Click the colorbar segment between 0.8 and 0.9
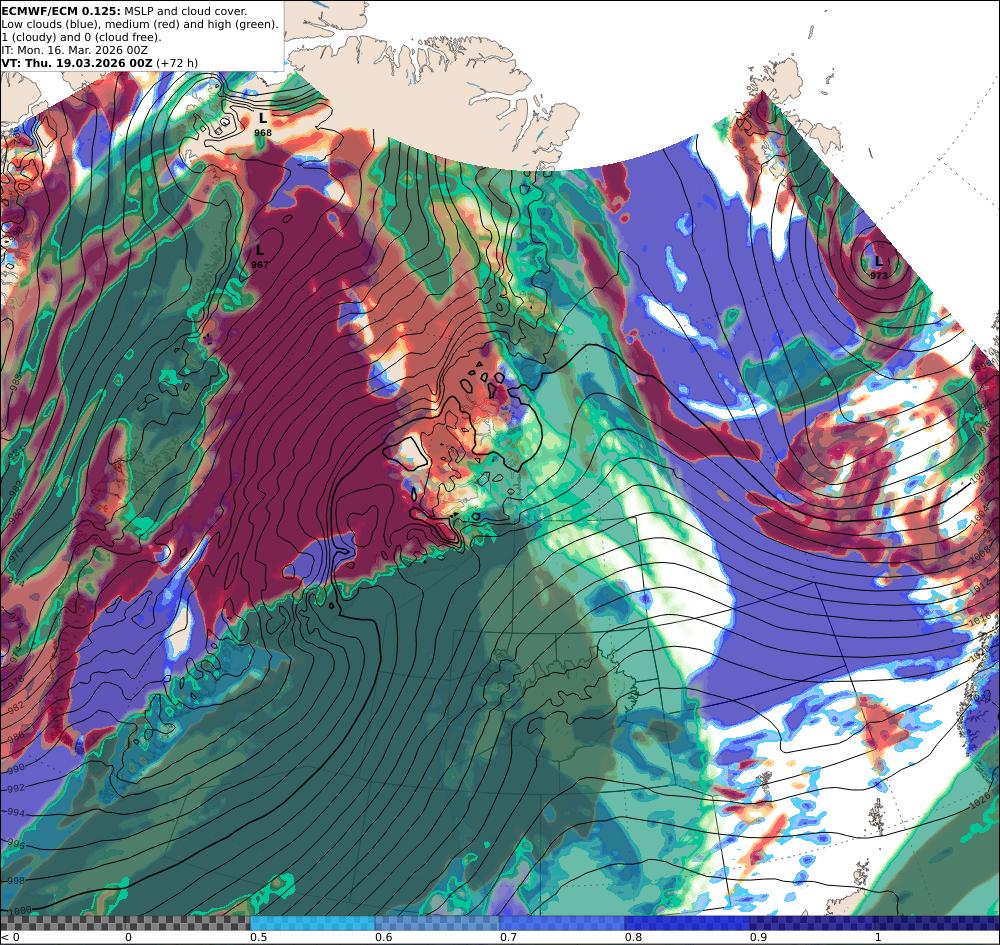The width and height of the screenshot is (1000, 945). click(x=688, y=923)
